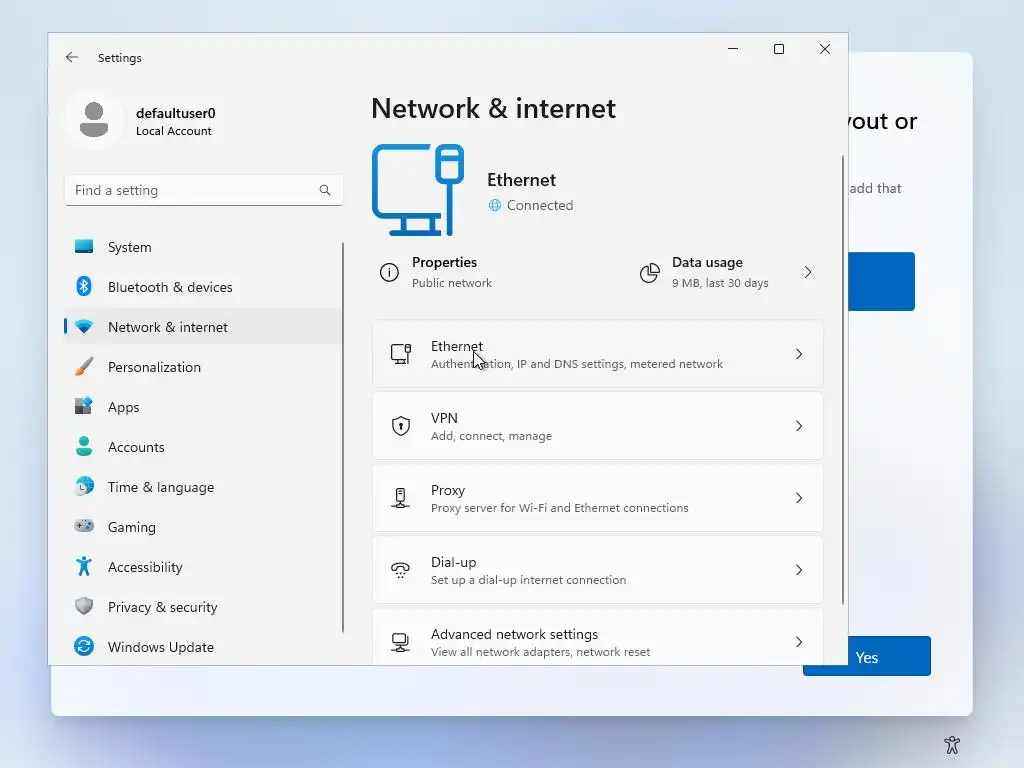Open Dial-up connection settings
Viewport: 1024px width, 768px height.
(x=598, y=570)
